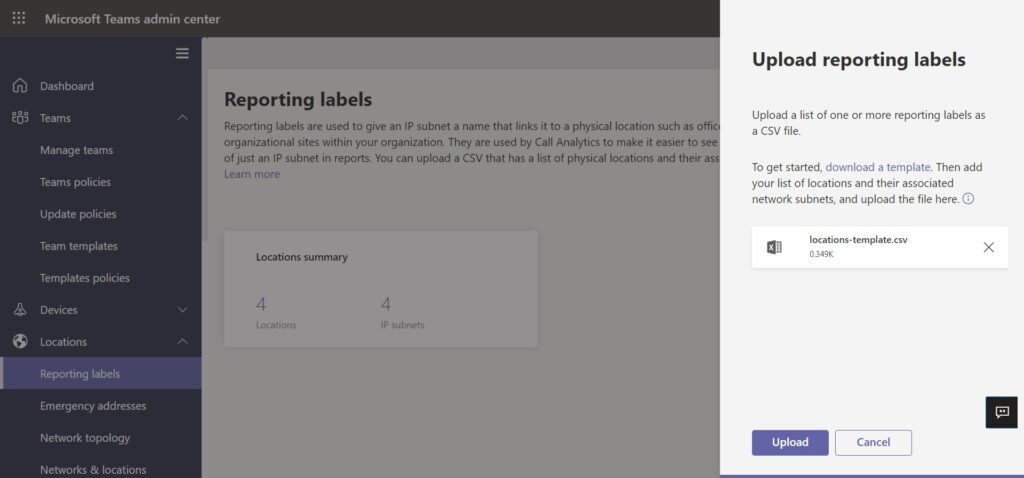This screenshot has height=478, width=1024.
Task: Click the Devices icon in sidebar
Action: 20,310
